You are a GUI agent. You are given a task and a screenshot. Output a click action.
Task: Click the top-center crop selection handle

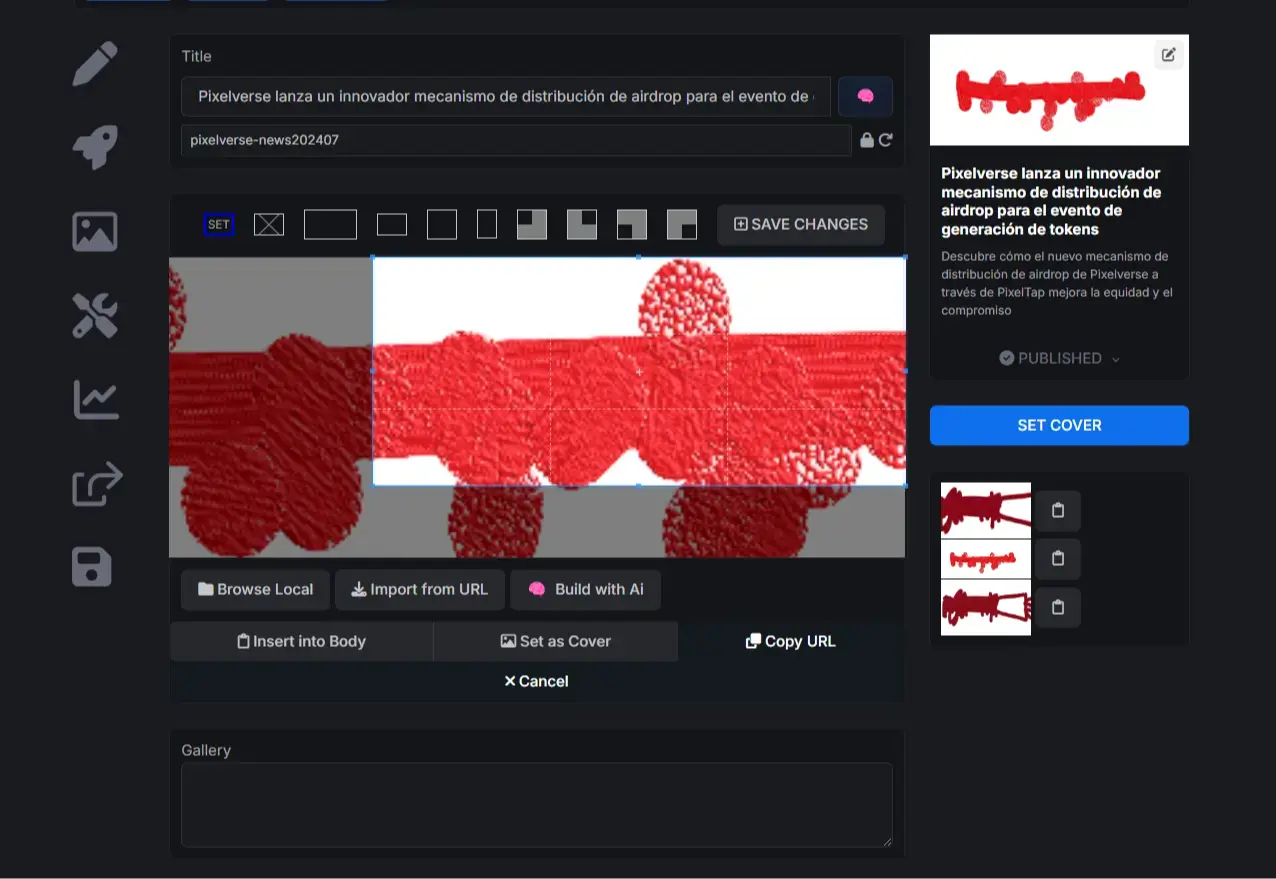639,257
